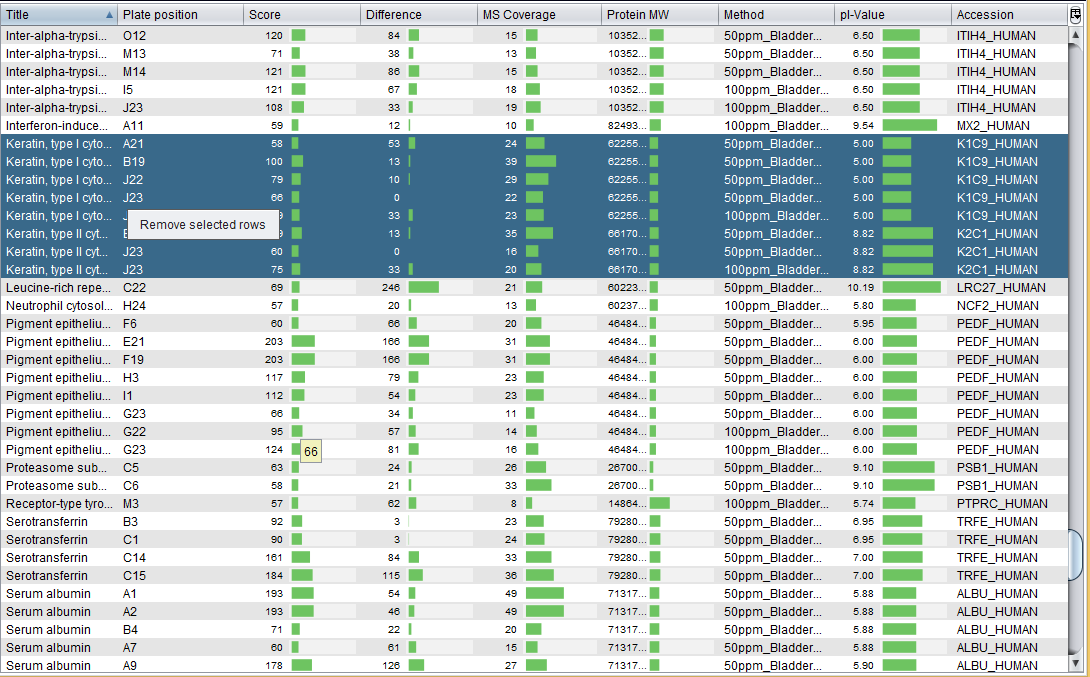The height and width of the screenshot is (677, 1090).
Task: Open the column visibility control icon
Action: pyautogui.click(x=1075, y=15)
